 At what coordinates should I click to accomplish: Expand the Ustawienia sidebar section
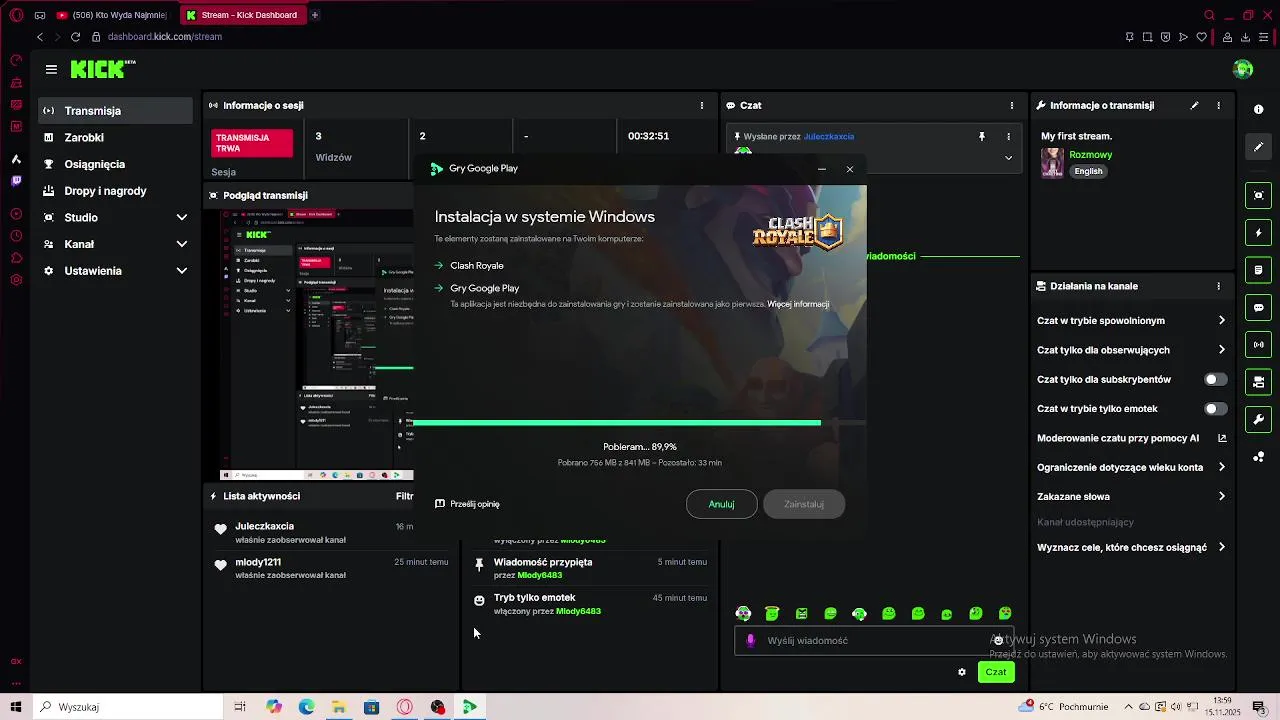(x=115, y=271)
